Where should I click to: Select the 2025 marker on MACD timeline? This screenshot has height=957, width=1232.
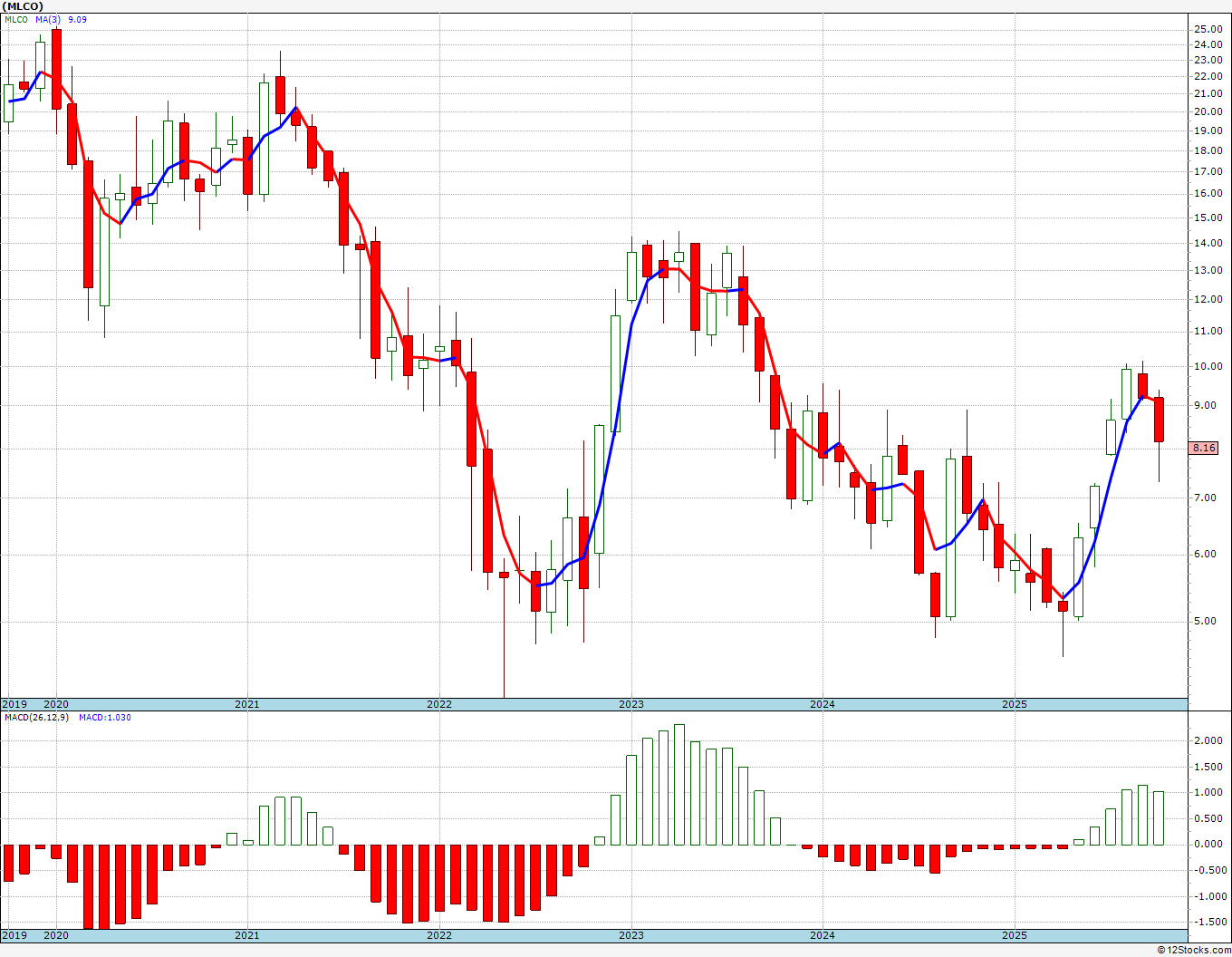click(1015, 935)
